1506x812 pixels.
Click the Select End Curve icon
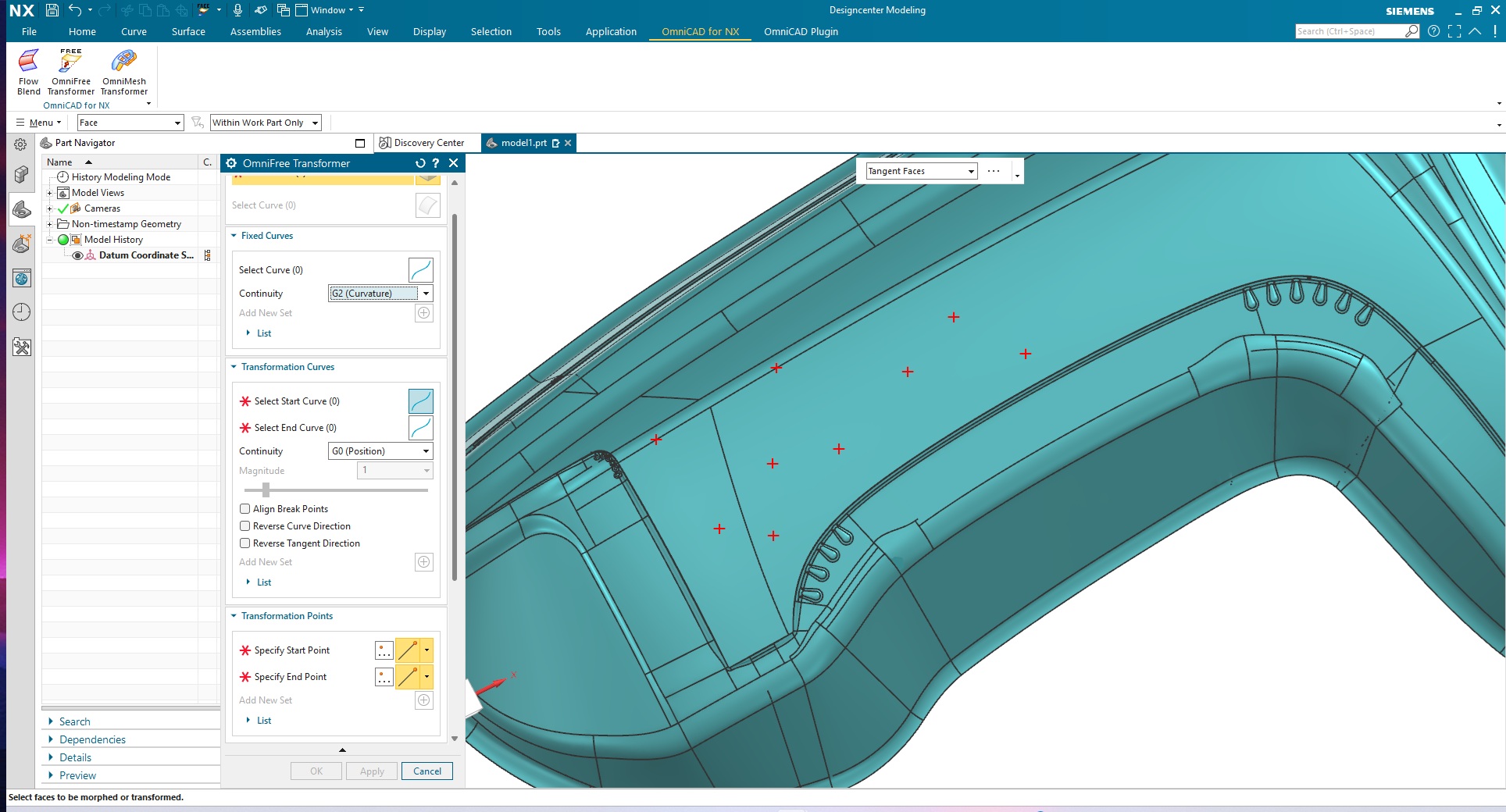[420, 428]
